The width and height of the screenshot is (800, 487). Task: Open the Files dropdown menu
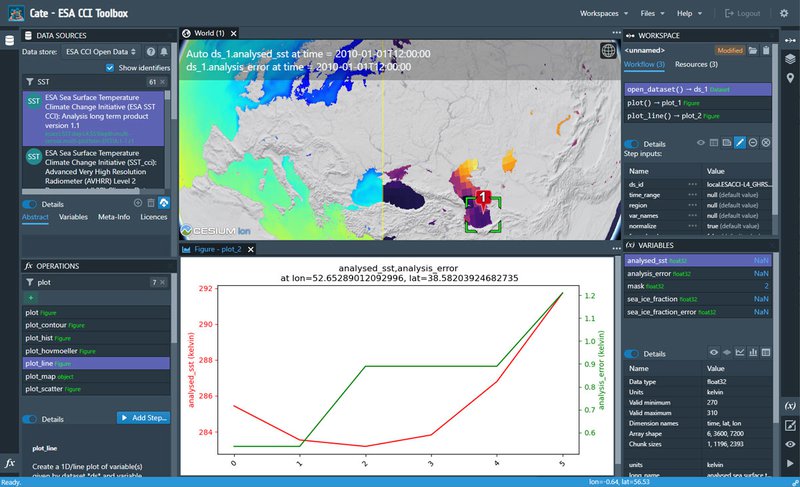pyautogui.click(x=652, y=13)
